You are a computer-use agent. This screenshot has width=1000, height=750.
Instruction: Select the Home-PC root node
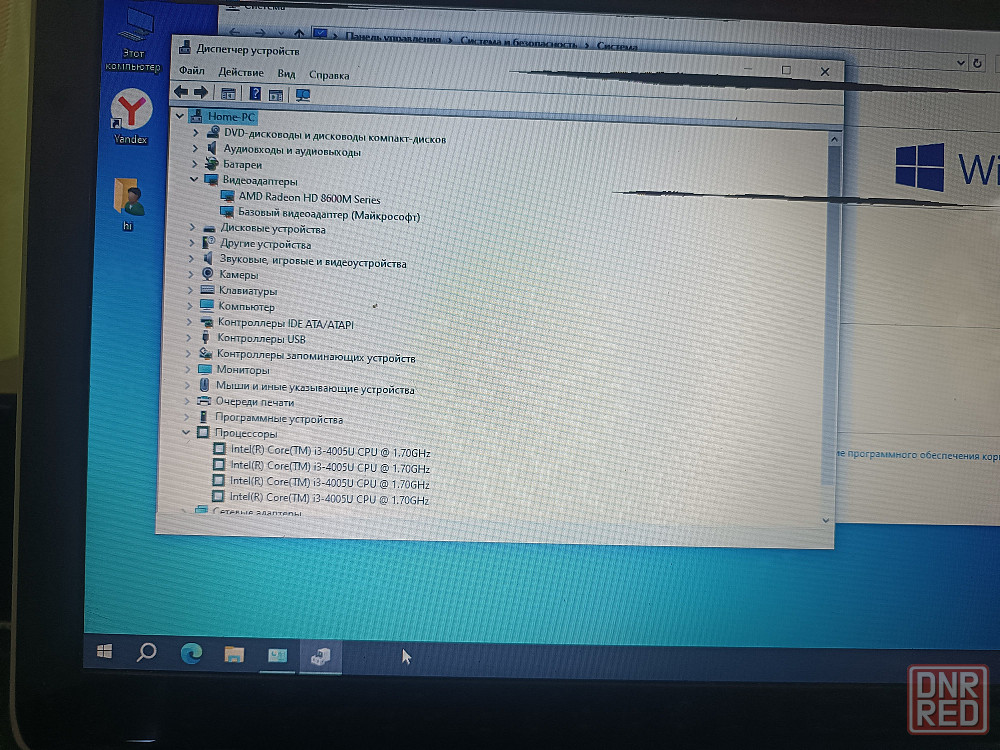[232, 117]
